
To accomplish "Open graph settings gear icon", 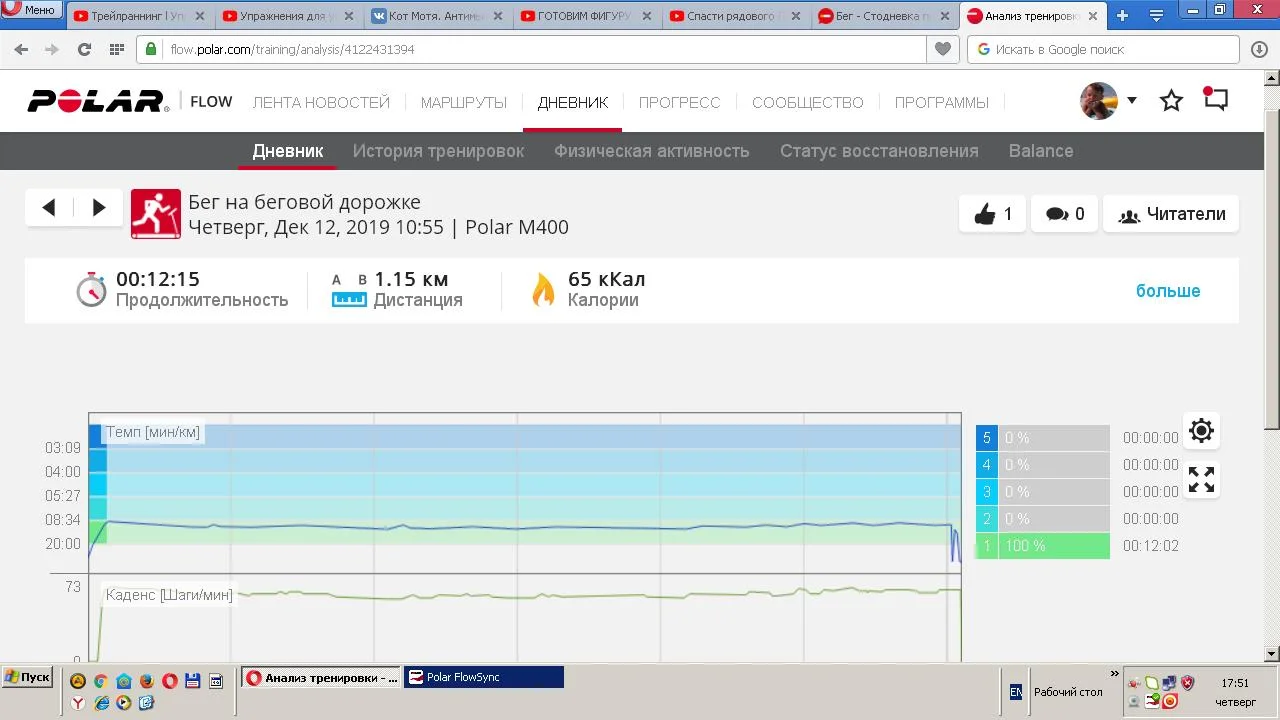I will (x=1201, y=431).
